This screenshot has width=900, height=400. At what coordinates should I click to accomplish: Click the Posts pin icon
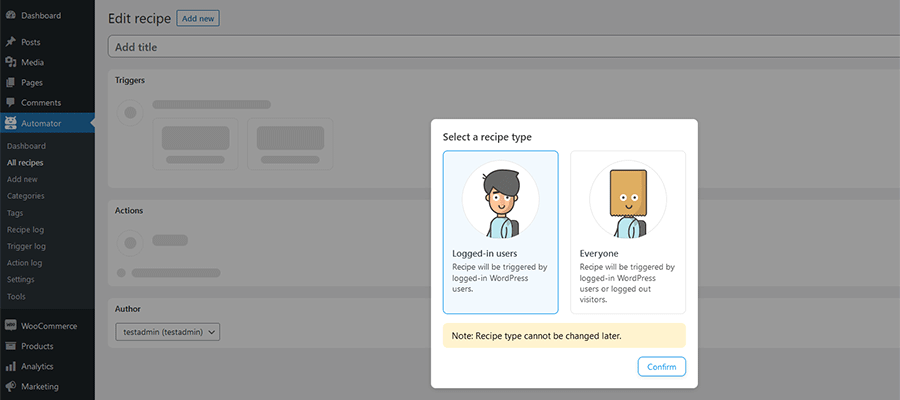point(10,42)
